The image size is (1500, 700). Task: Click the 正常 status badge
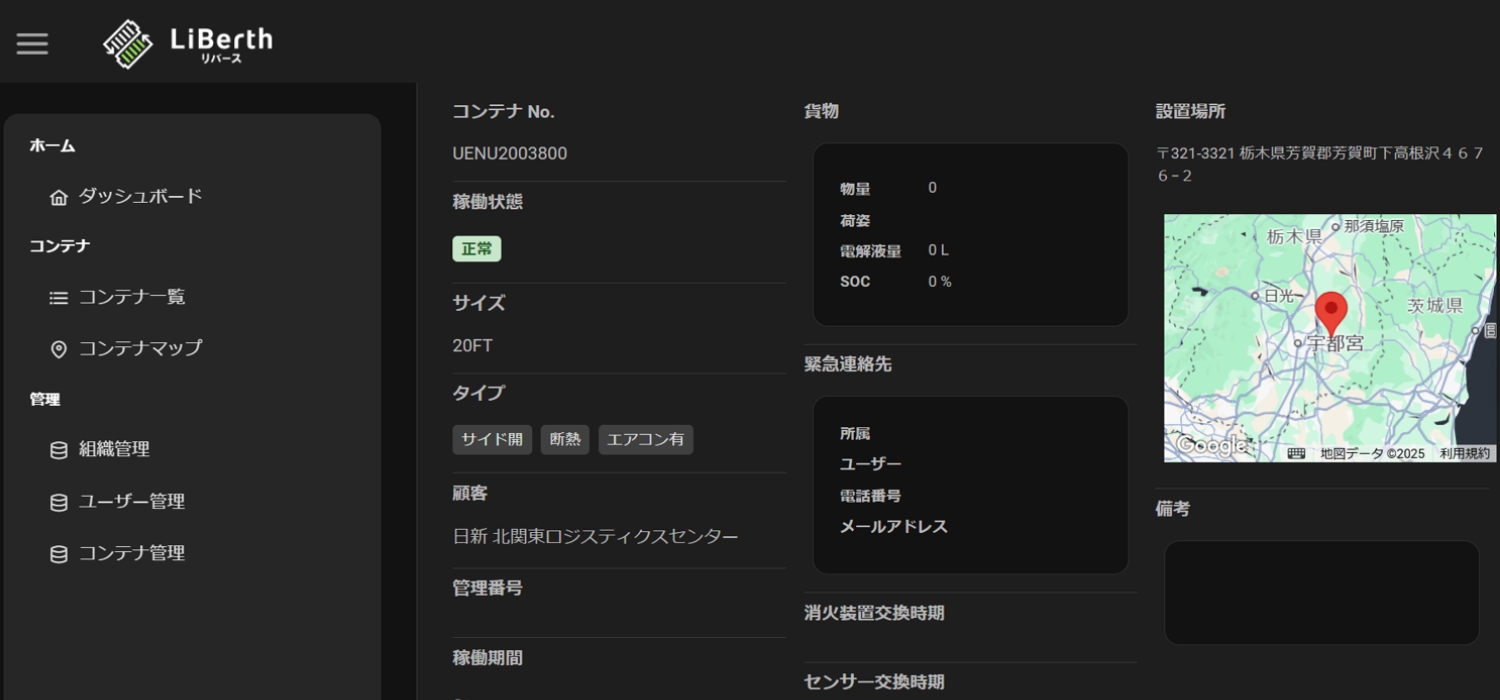(x=477, y=249)
